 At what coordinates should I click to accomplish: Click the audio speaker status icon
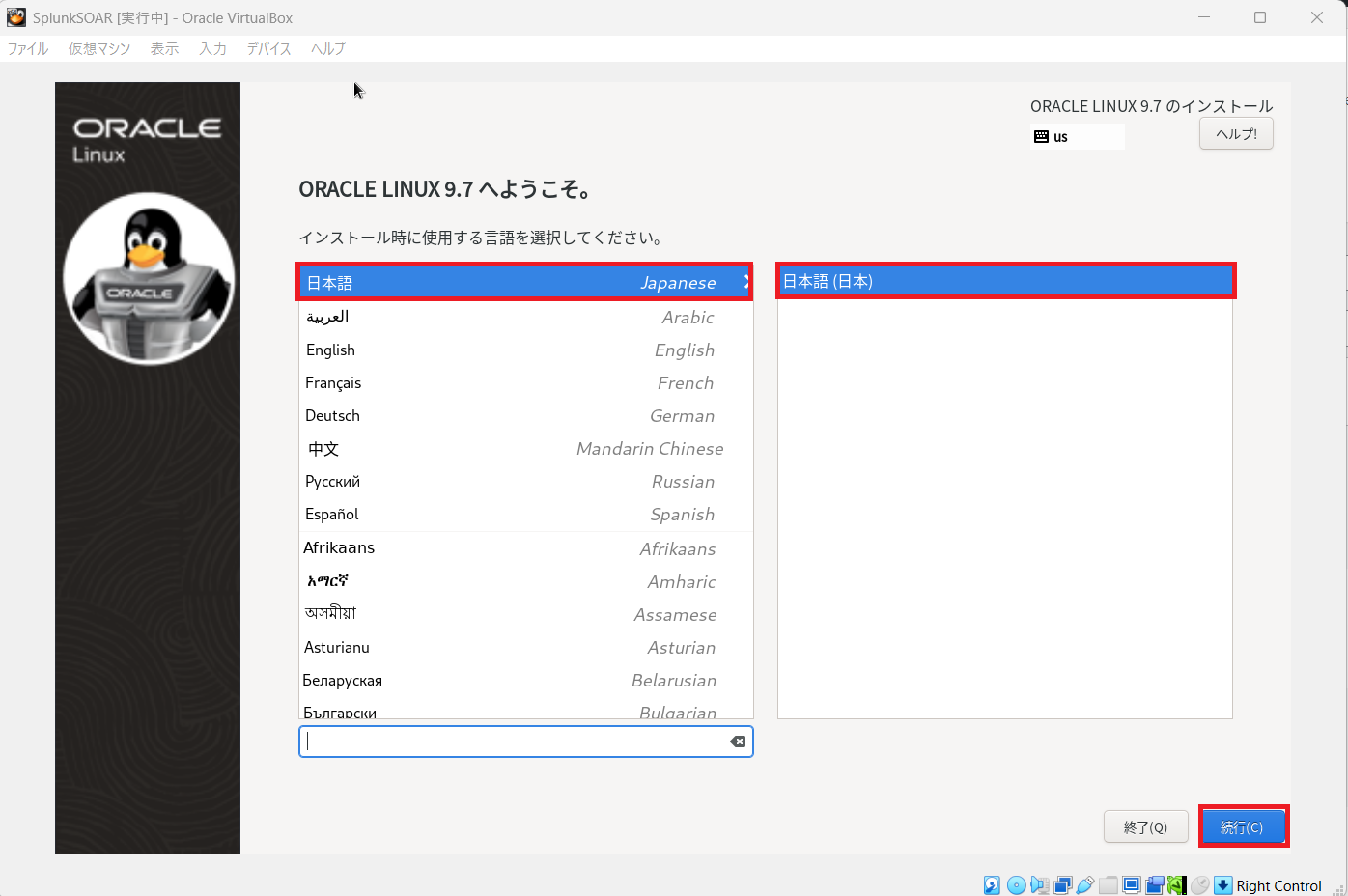[x=1039, y=885]
